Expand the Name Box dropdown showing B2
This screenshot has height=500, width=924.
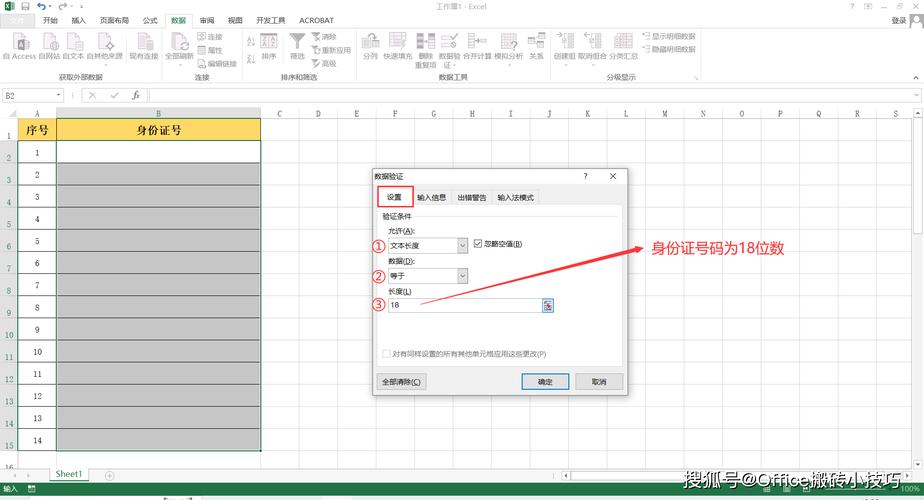[59, 96]
